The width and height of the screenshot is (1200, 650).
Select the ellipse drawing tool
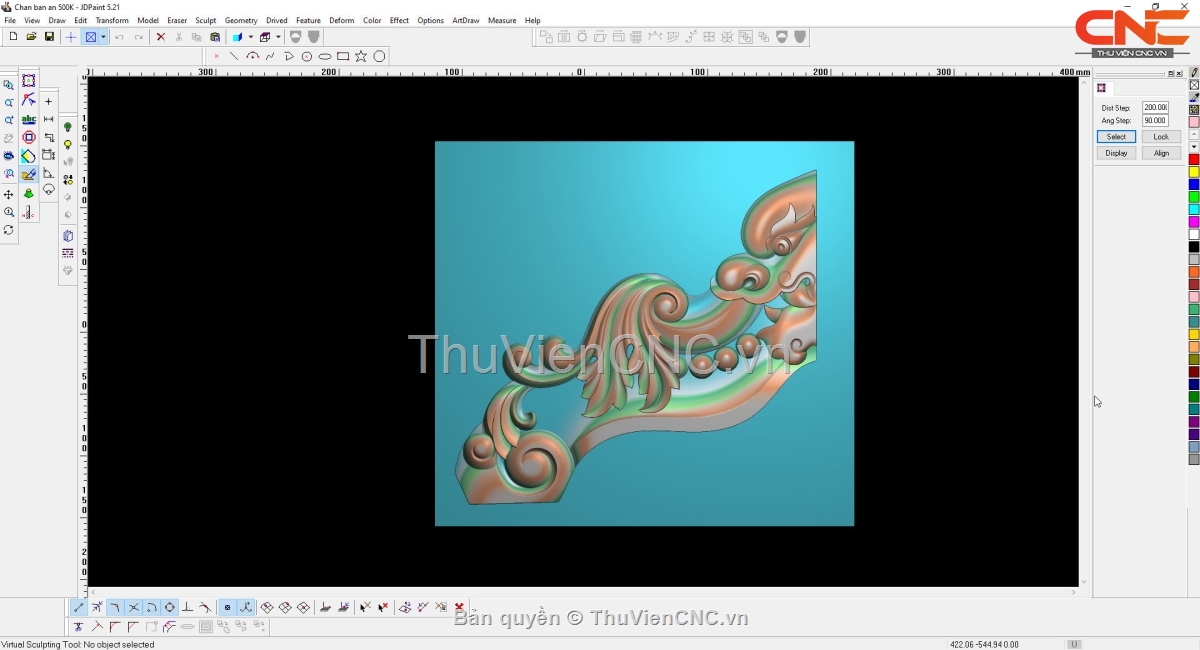[x=325, y=57]
